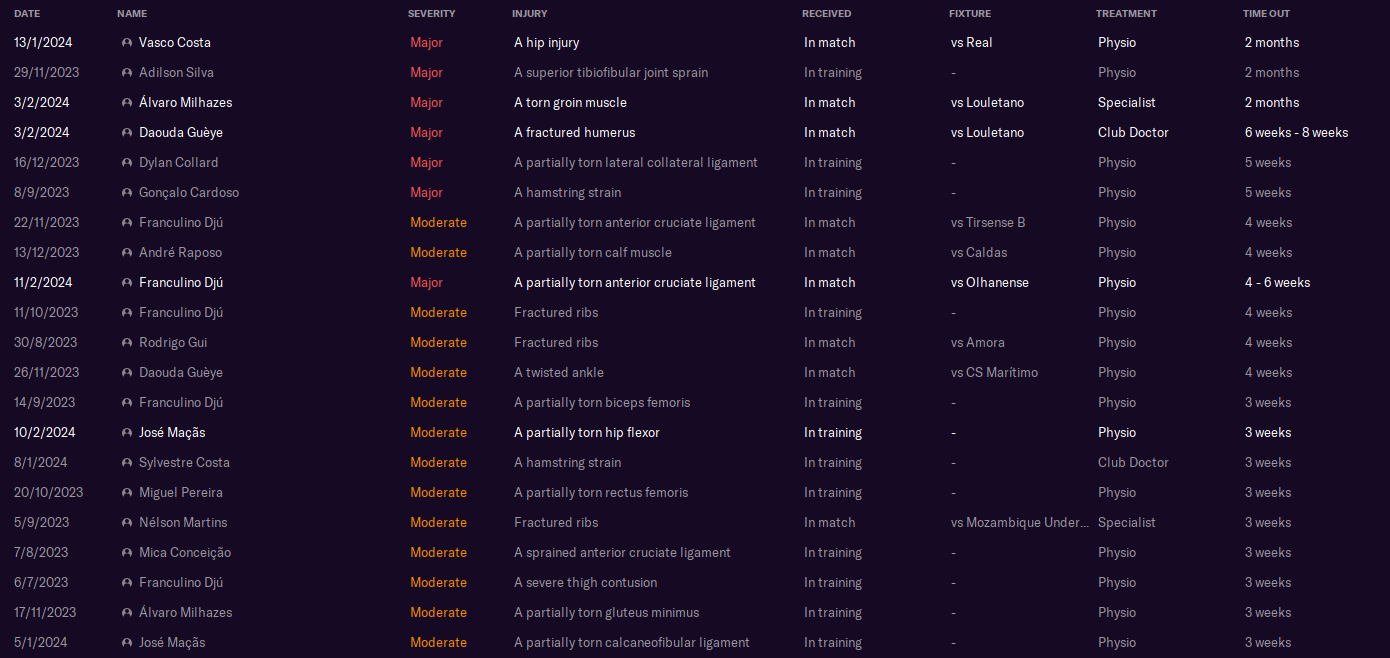Sort the table by the Date column

[27, 14]
